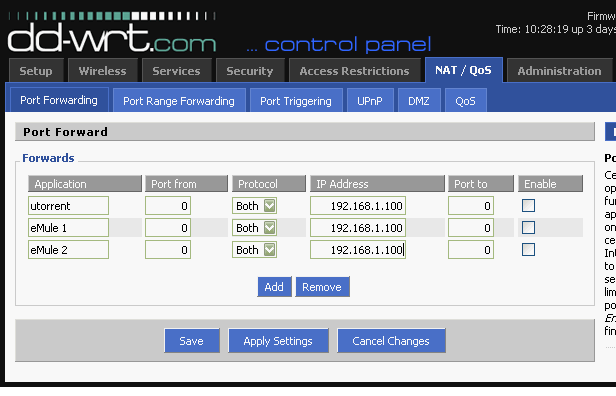Click the Cancel Changes button
The image size is (616, 396).
(391, 341)
